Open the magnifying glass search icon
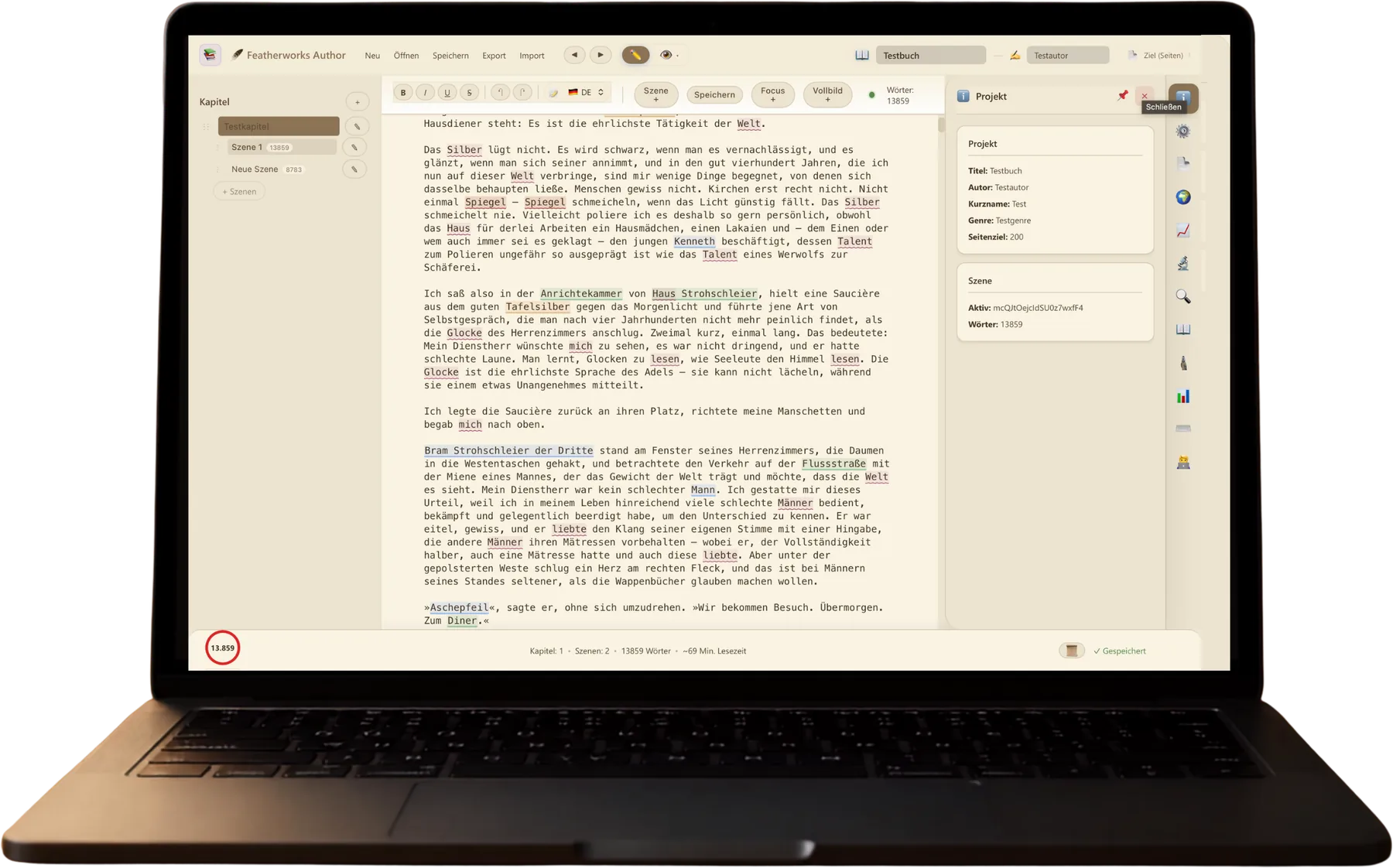1393x868 pixels. point(1183,297)
